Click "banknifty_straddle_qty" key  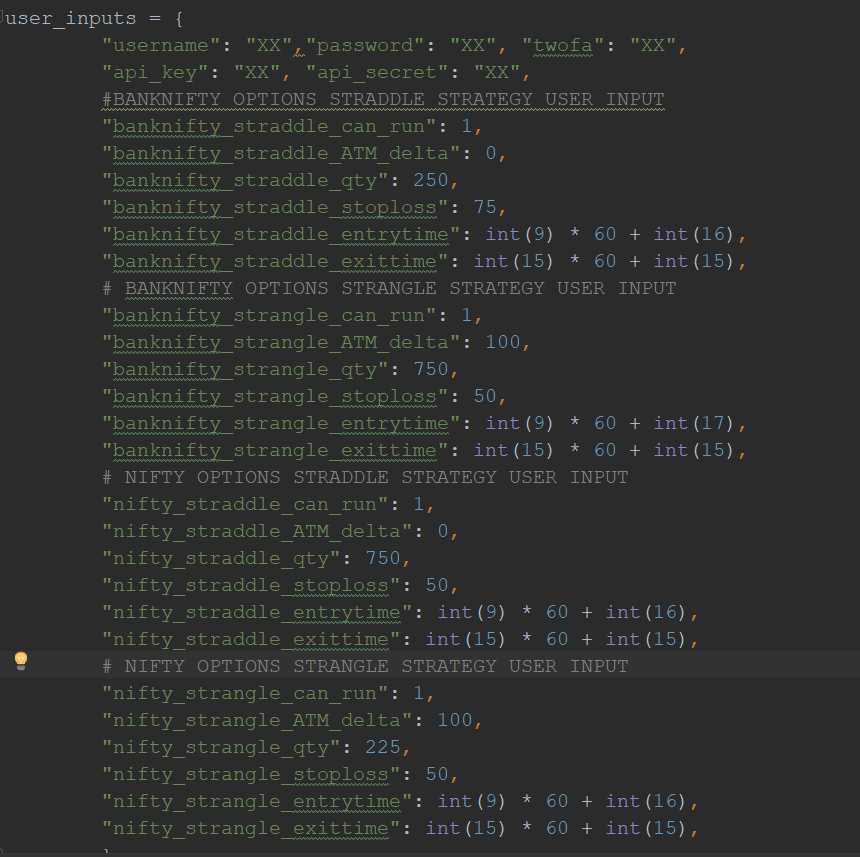245,180
